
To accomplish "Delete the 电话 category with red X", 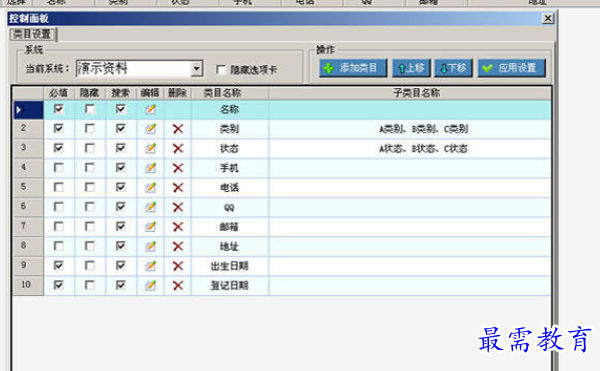I will [x=178, y=187].
